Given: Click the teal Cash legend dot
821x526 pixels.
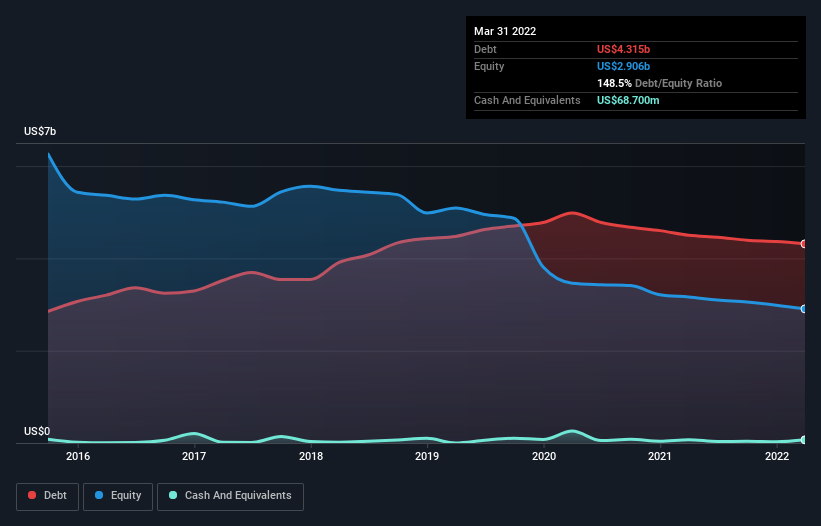Looking at the screenshot, I should pyautogui.click(x=173, y=495).
